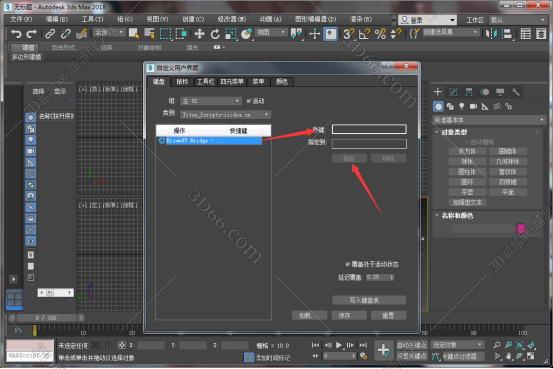Toggle the Percent Snap icon
553x369 pixels.
point(380,34)
